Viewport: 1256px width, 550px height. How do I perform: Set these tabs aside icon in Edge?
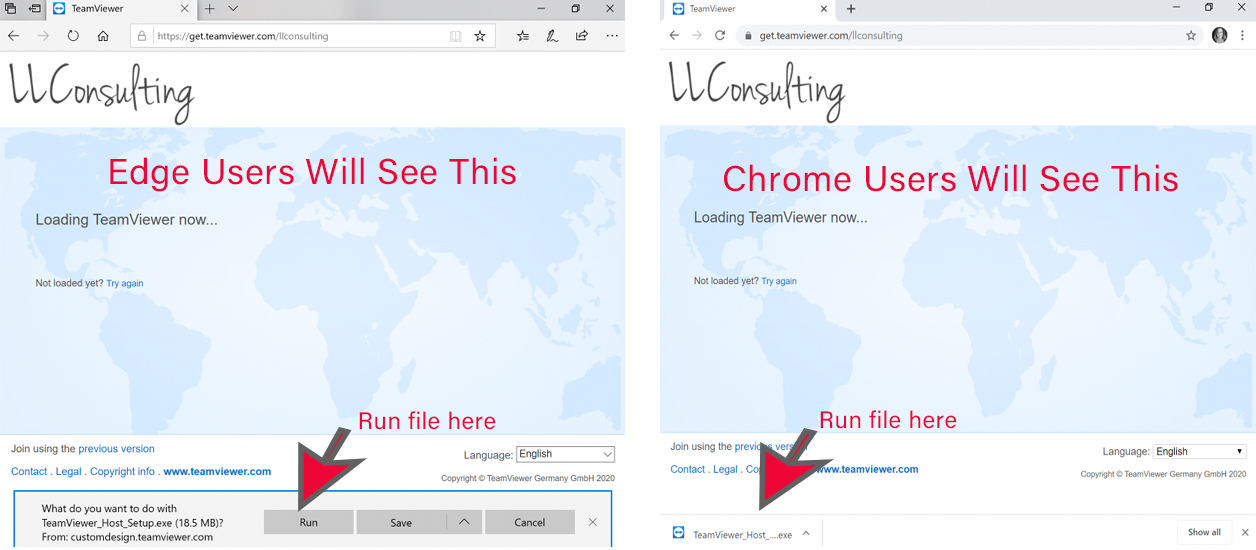[x=35, y=9]
